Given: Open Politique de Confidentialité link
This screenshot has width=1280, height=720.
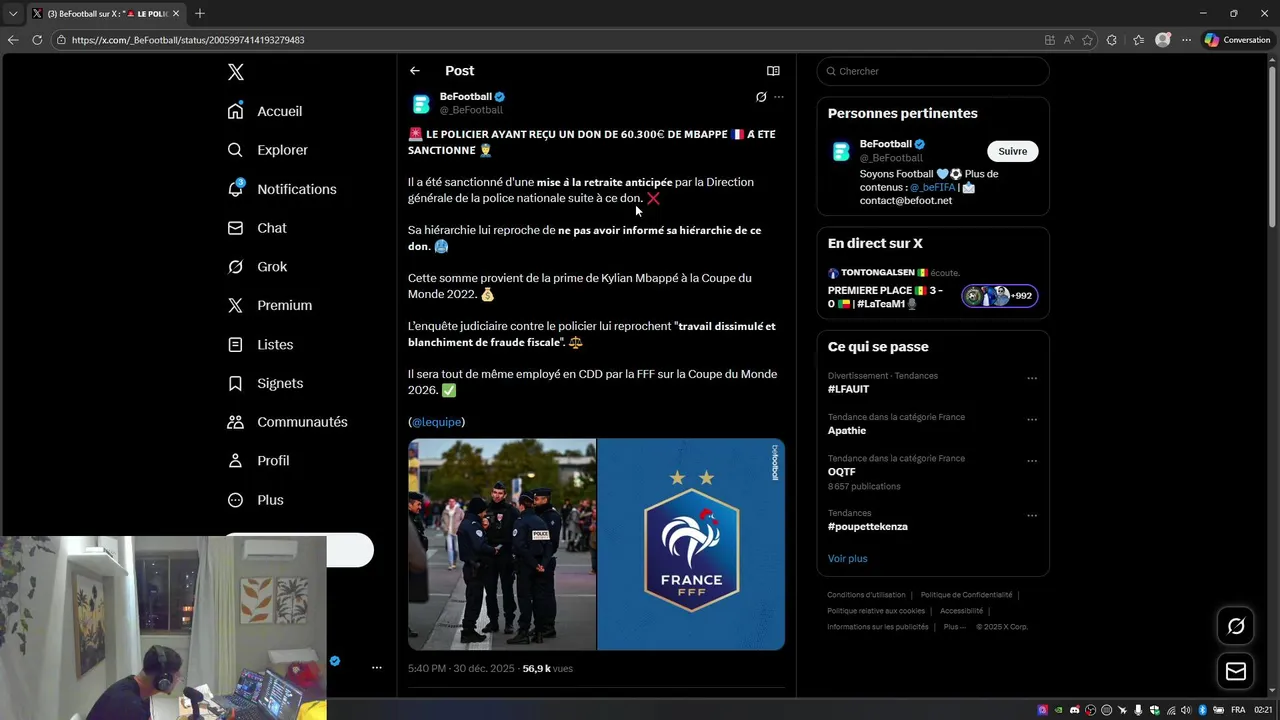Looking at the screenshot, I should [x=966, y=595].
